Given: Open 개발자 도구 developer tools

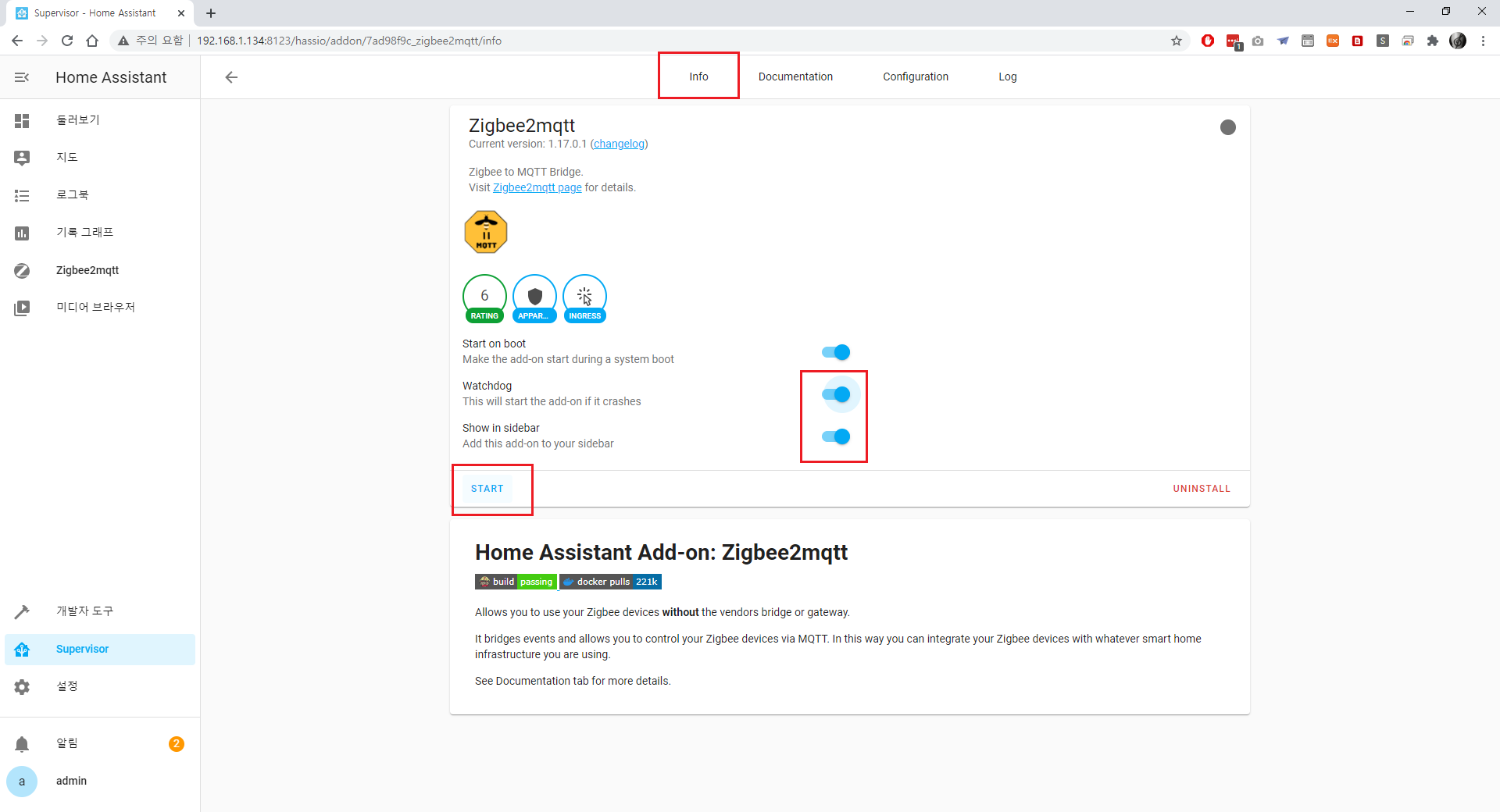Looking at the screenshot, I should (100, 611).
